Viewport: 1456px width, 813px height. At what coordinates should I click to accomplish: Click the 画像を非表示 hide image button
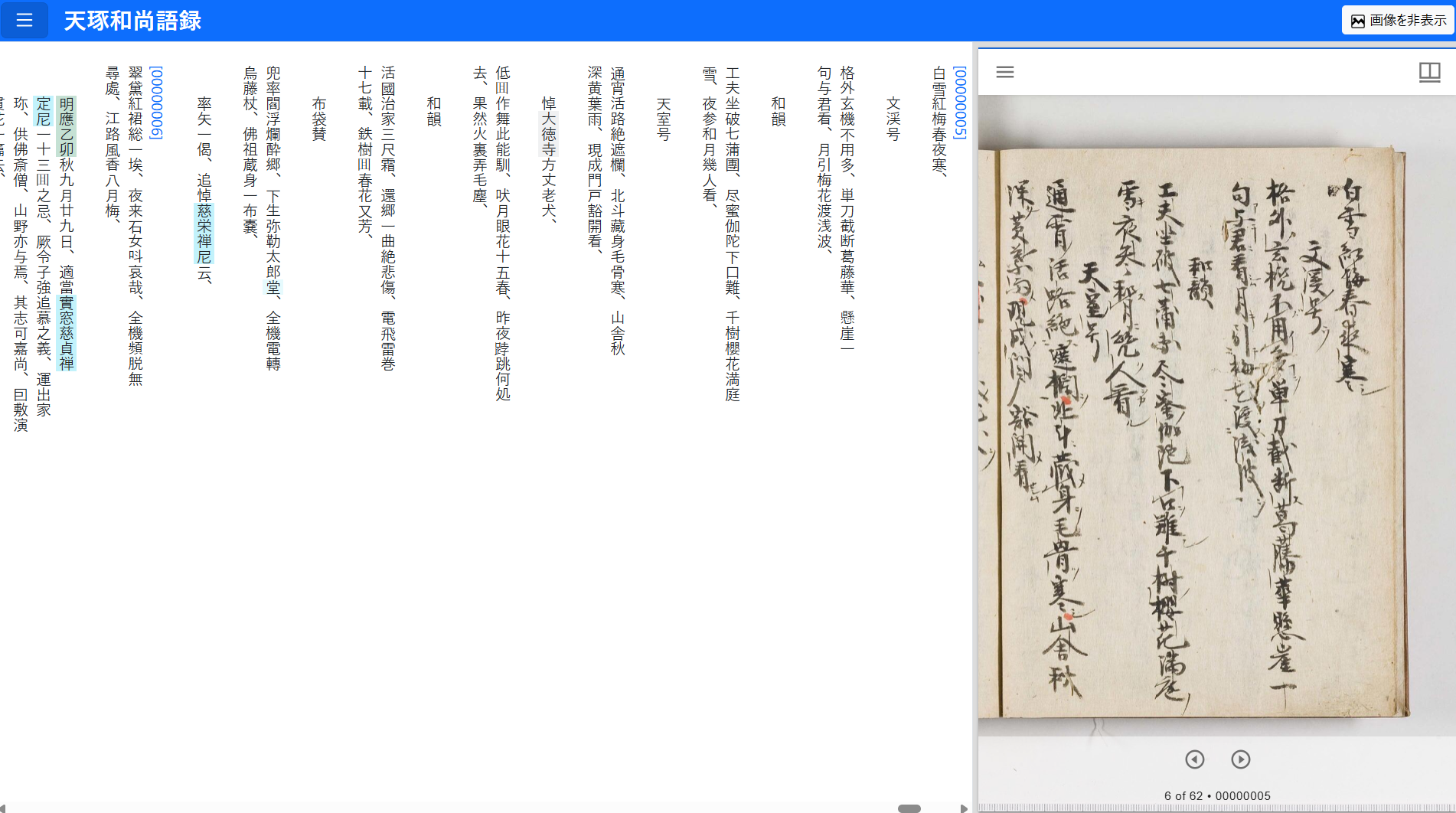[1398, 21]
